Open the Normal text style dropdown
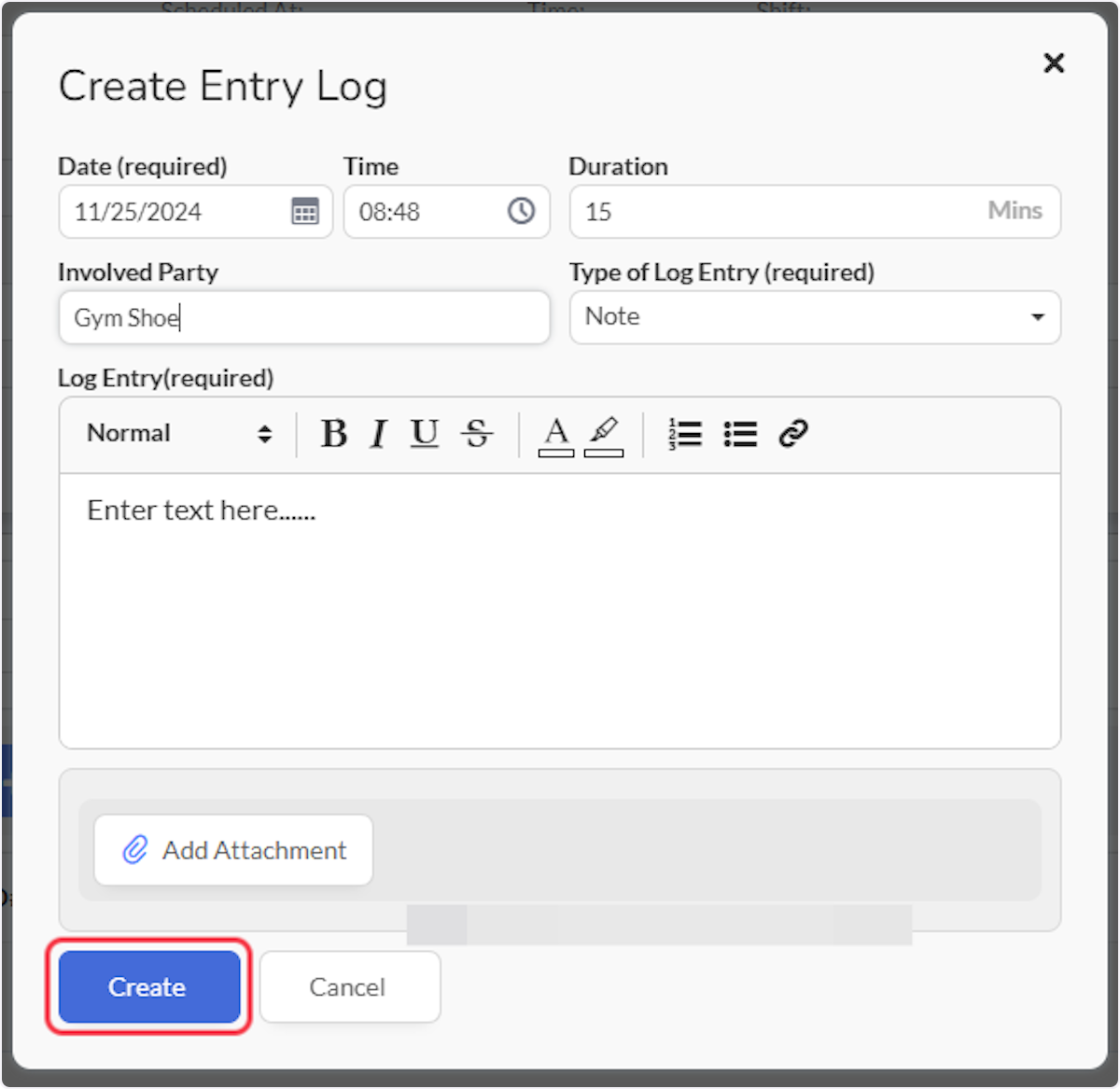The image size is (1120, 1089). pos(179,433)
